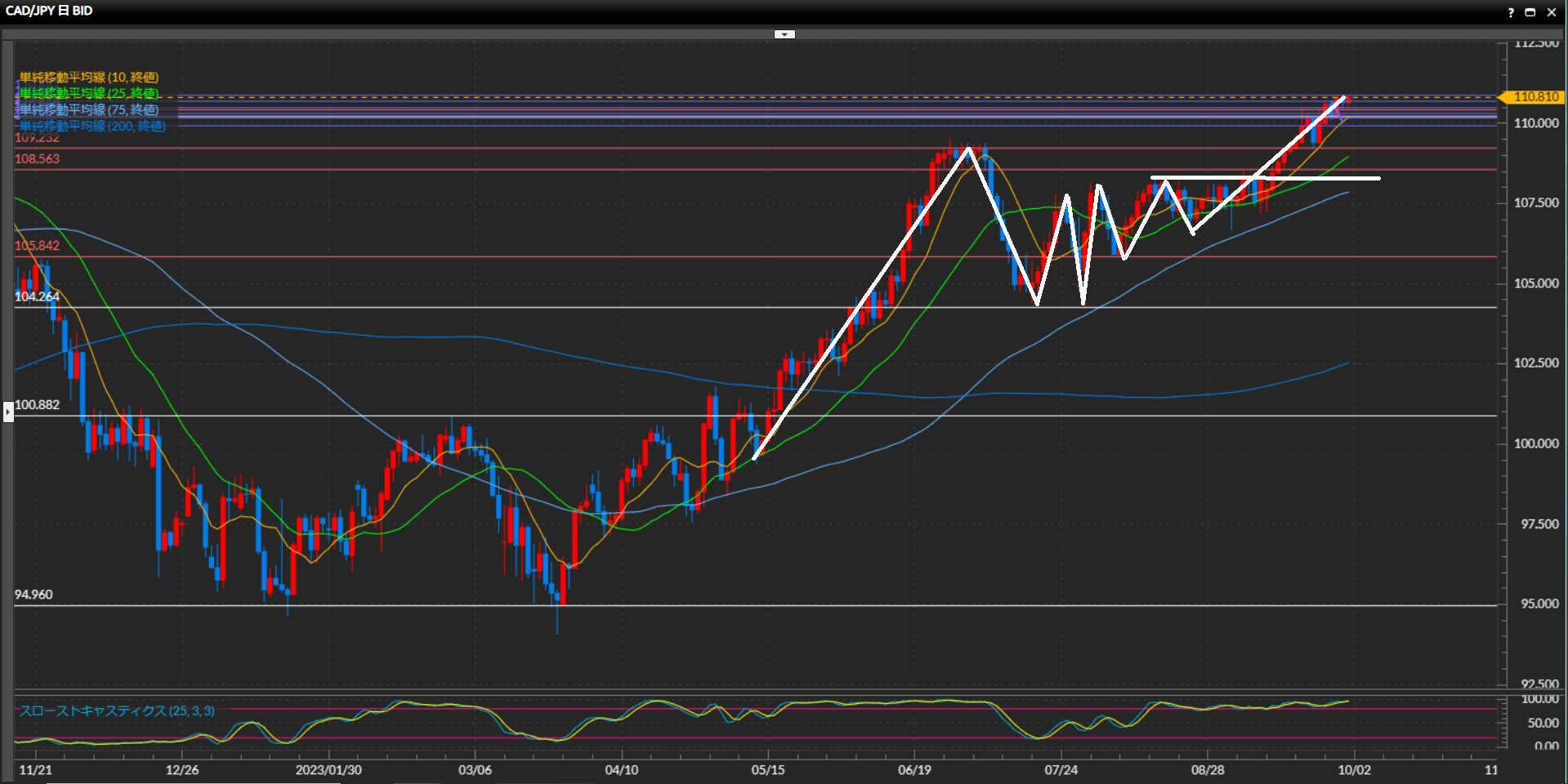The height and width of the screenshot is (784, 1568).
Task: Click the slow stochastics (25, 3, 3) label
Action: coord(117,711)
